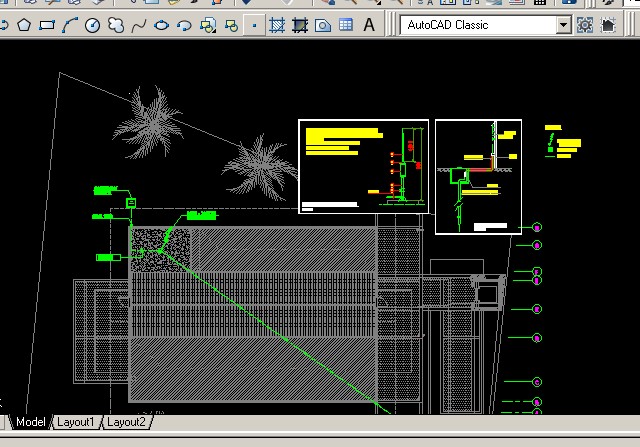Select the topmost magenta grid bubble

click(x=537, y=227)
